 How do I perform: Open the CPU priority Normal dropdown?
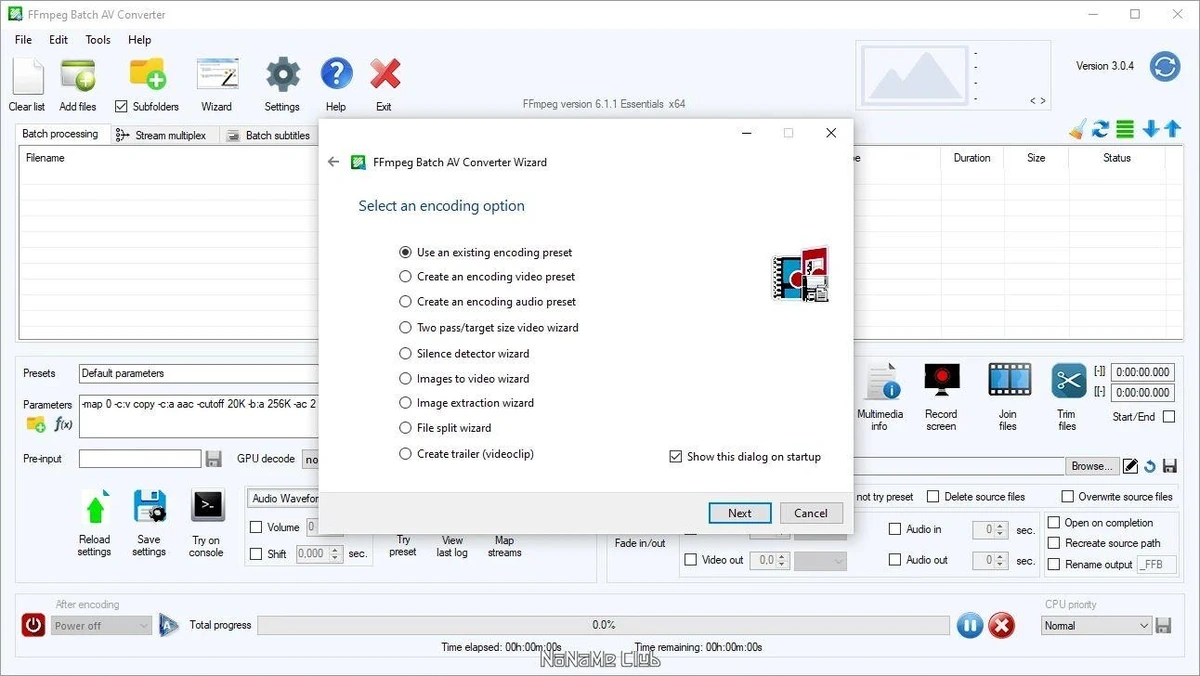[x=1095, y=626]
